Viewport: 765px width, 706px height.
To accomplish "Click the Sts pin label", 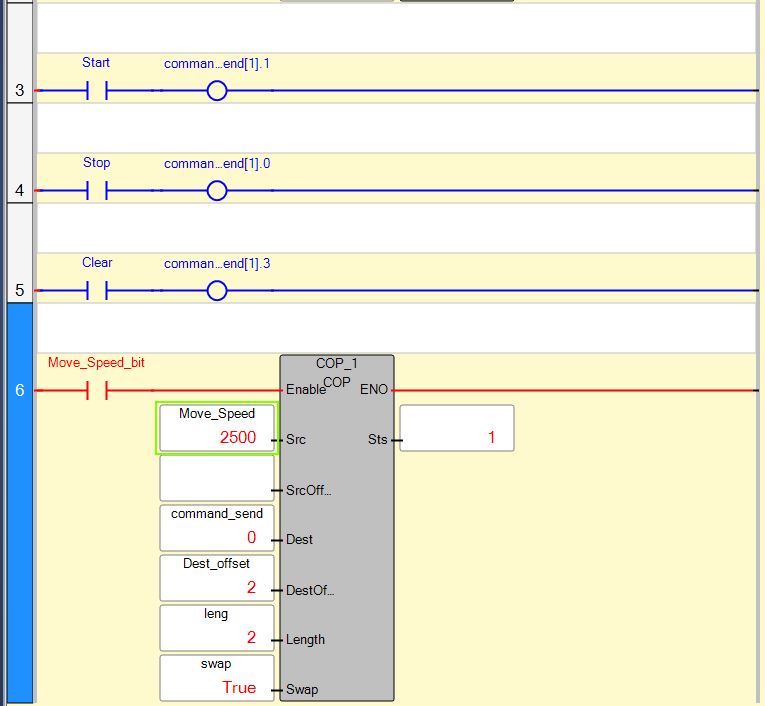I will [x=378, y=440].
